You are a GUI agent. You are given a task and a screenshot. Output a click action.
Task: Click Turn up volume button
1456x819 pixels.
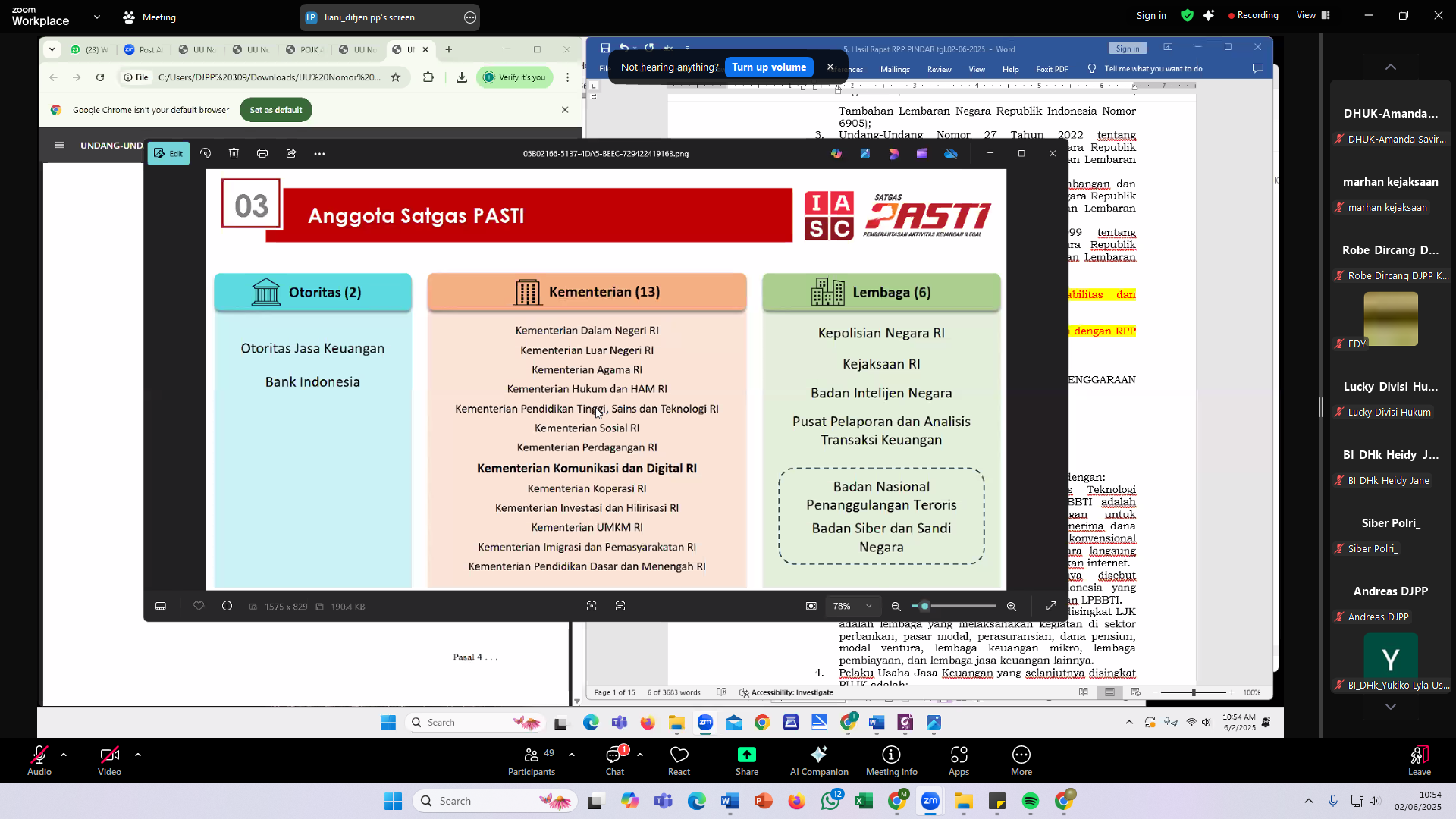pyautogui.click(x=769, y=67)
